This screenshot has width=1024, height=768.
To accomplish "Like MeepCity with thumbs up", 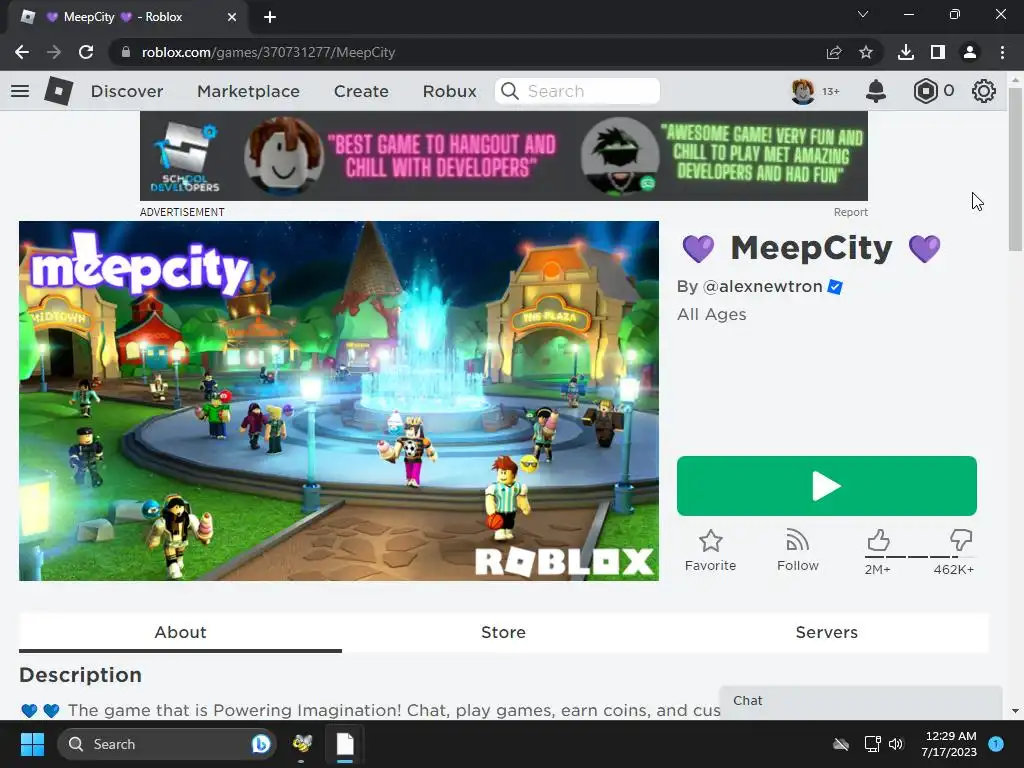I will [878, 540].
